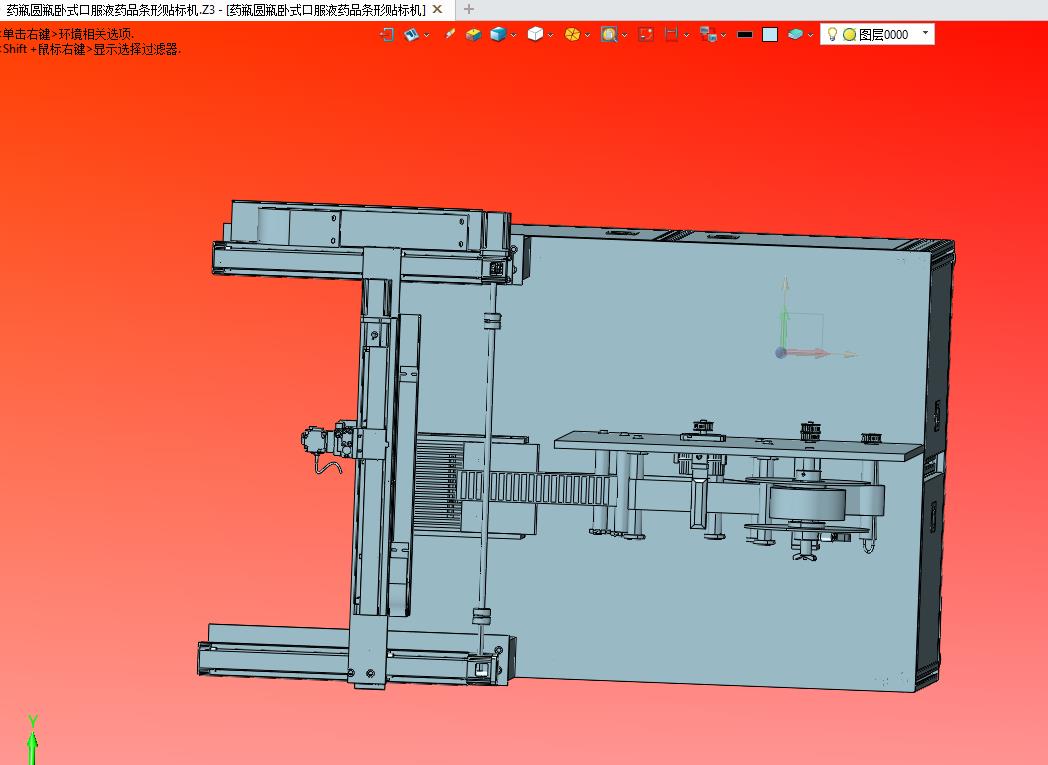
Task: Click the green Y axis indicator
Action: pos(32,740)
